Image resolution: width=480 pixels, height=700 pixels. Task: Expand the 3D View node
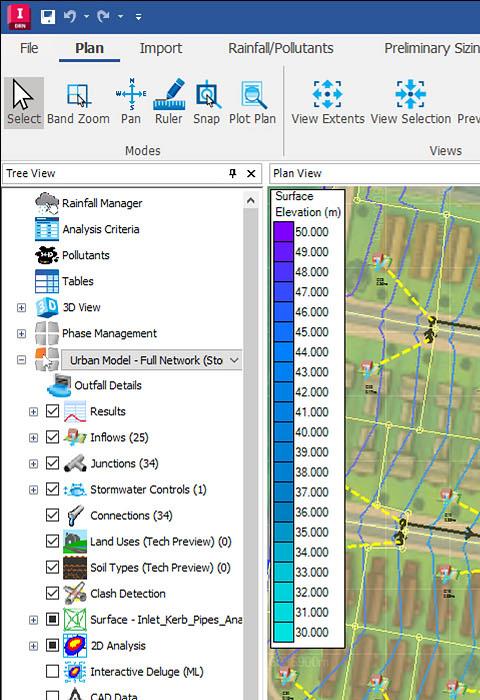coord(21,308)
